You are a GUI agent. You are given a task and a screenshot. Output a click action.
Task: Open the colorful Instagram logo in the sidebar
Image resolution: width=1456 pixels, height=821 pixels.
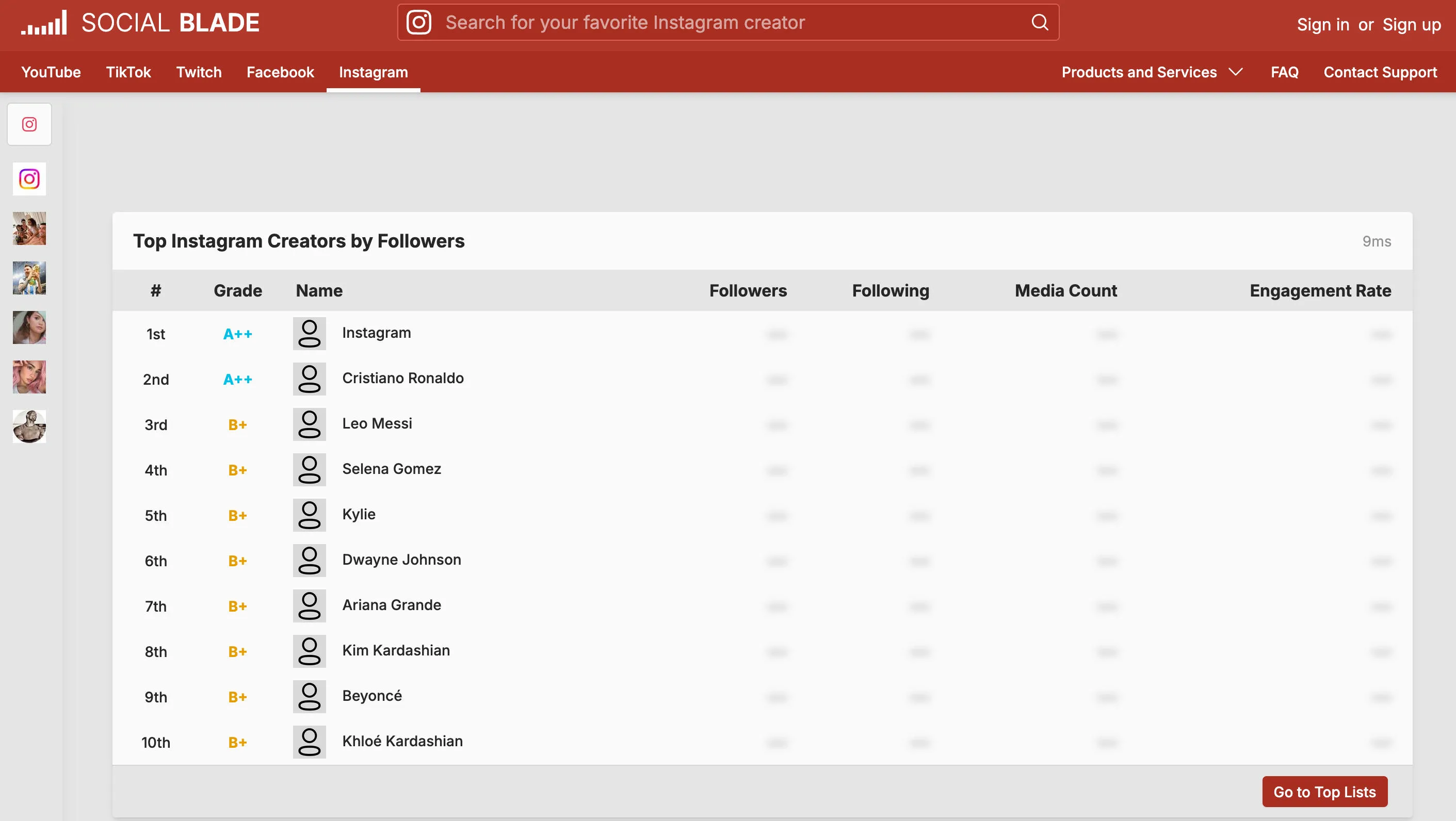click(x=29, y=179)
